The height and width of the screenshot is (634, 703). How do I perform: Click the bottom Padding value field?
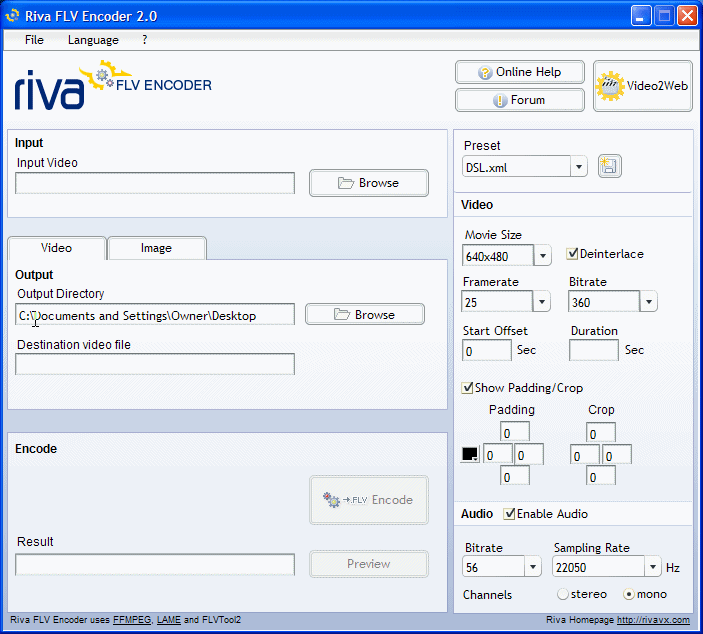coord(515,476)
